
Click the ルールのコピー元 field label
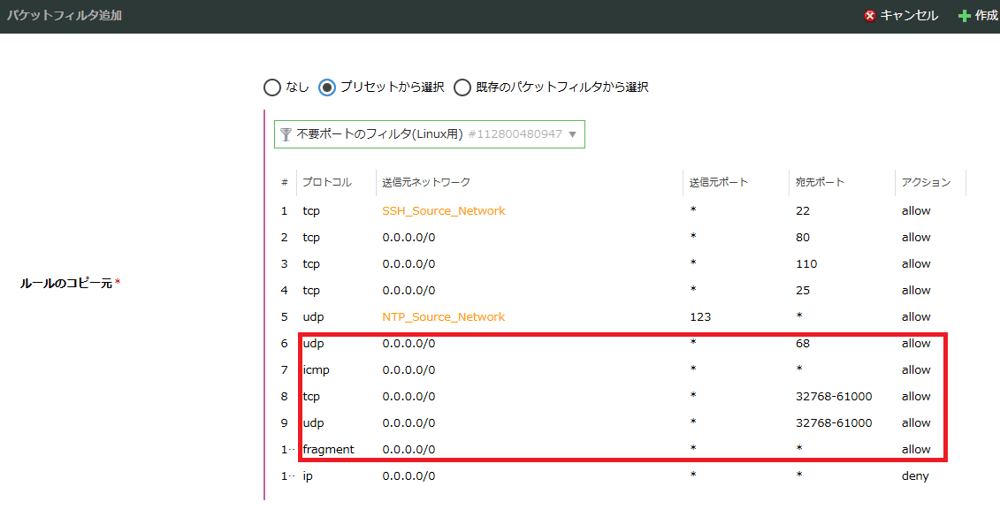[x=66, y=283]
